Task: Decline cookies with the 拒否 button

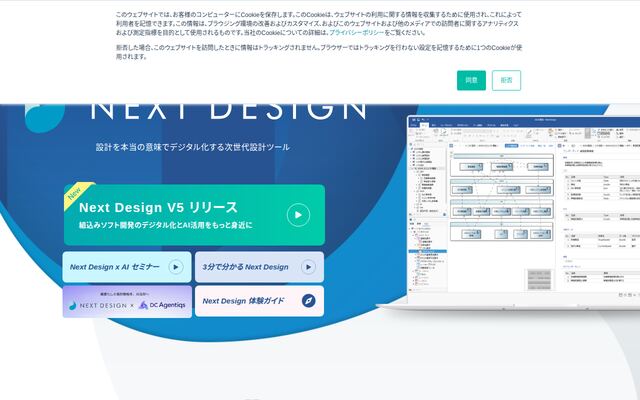Action: 506,80
